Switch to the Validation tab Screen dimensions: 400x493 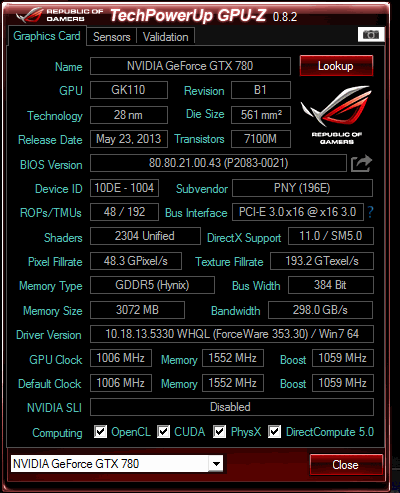[x=166, y=37]
